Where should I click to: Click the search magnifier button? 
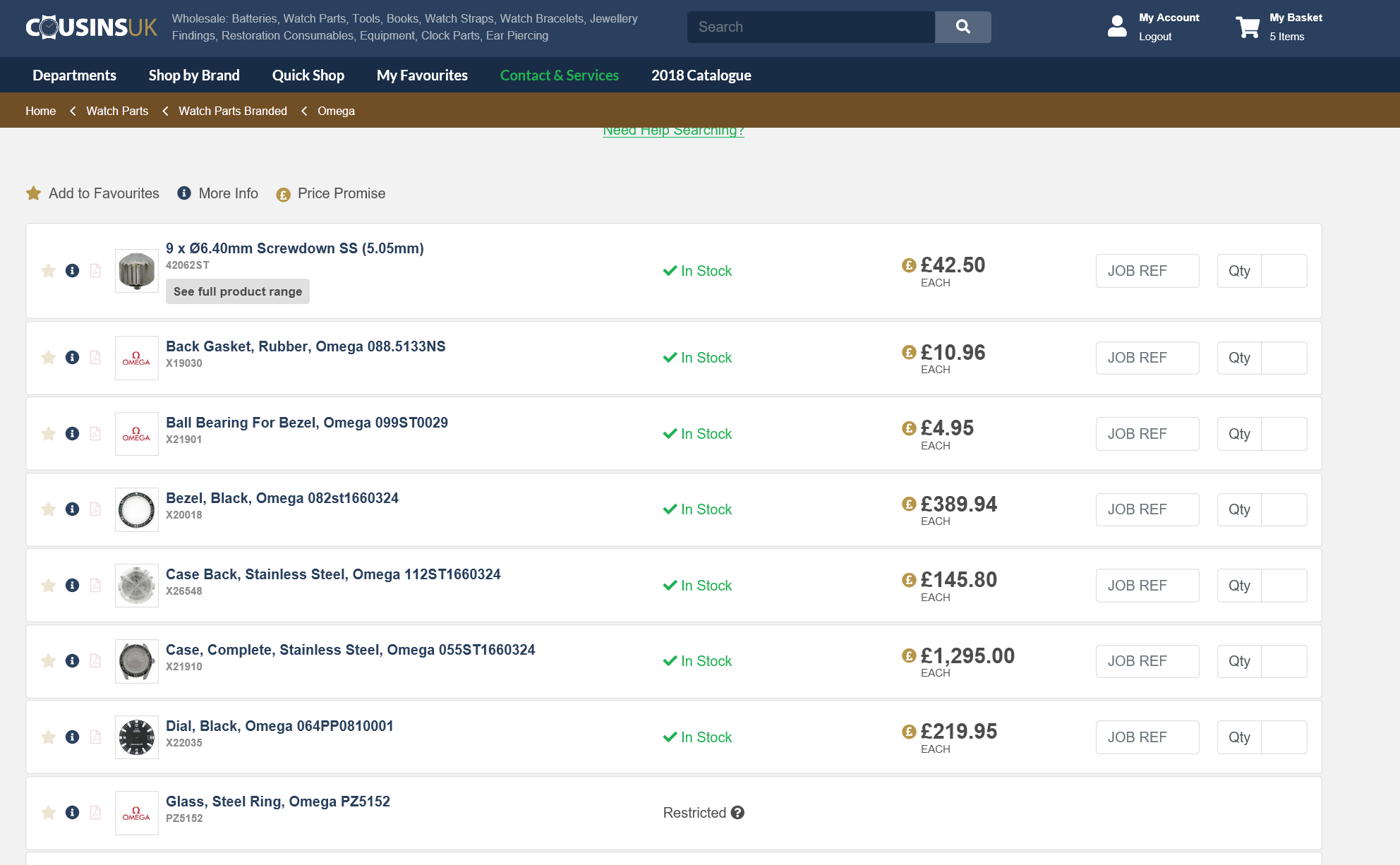(962, 27)
